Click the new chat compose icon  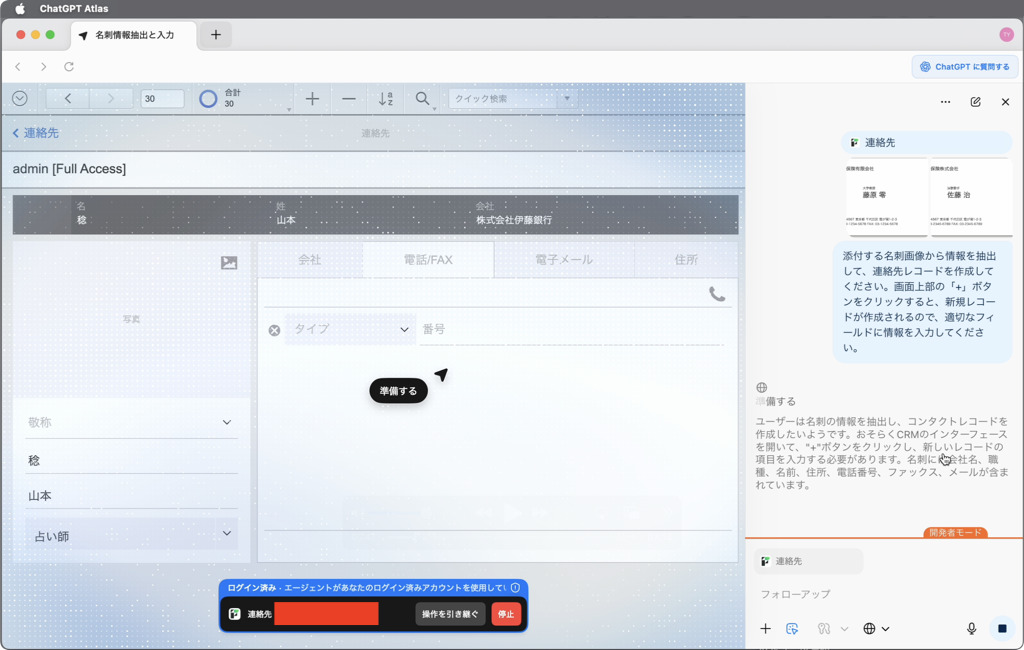point(975,102)
